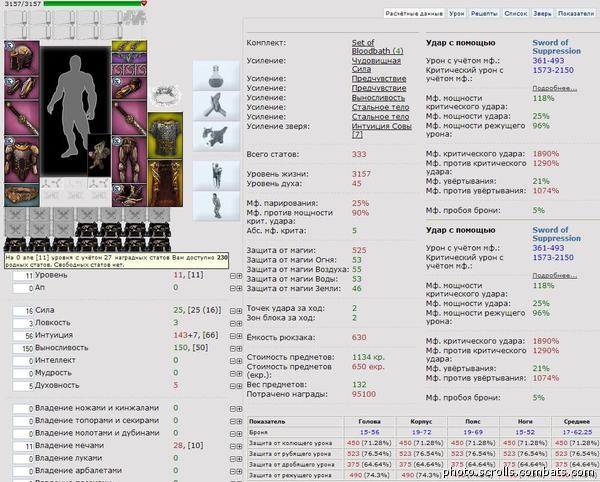Select the belt equipment slot

pos(22,195)
